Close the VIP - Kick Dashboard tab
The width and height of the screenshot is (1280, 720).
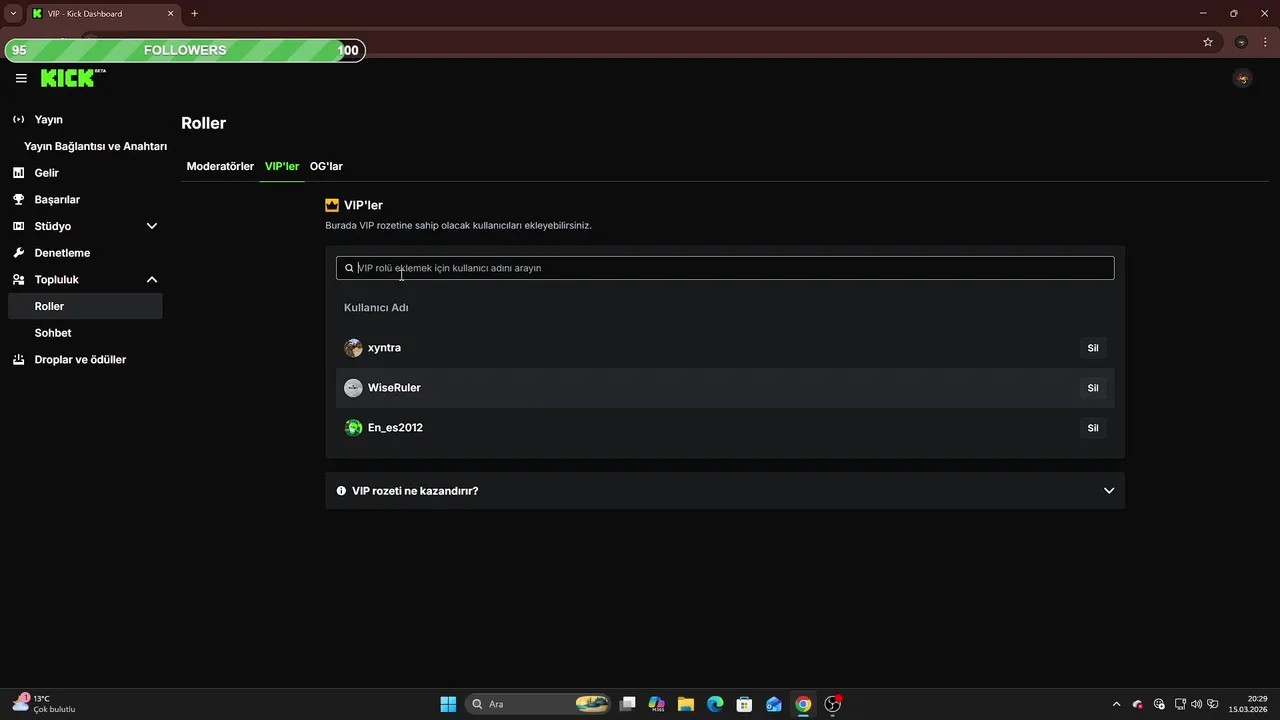tap(170, 13)
